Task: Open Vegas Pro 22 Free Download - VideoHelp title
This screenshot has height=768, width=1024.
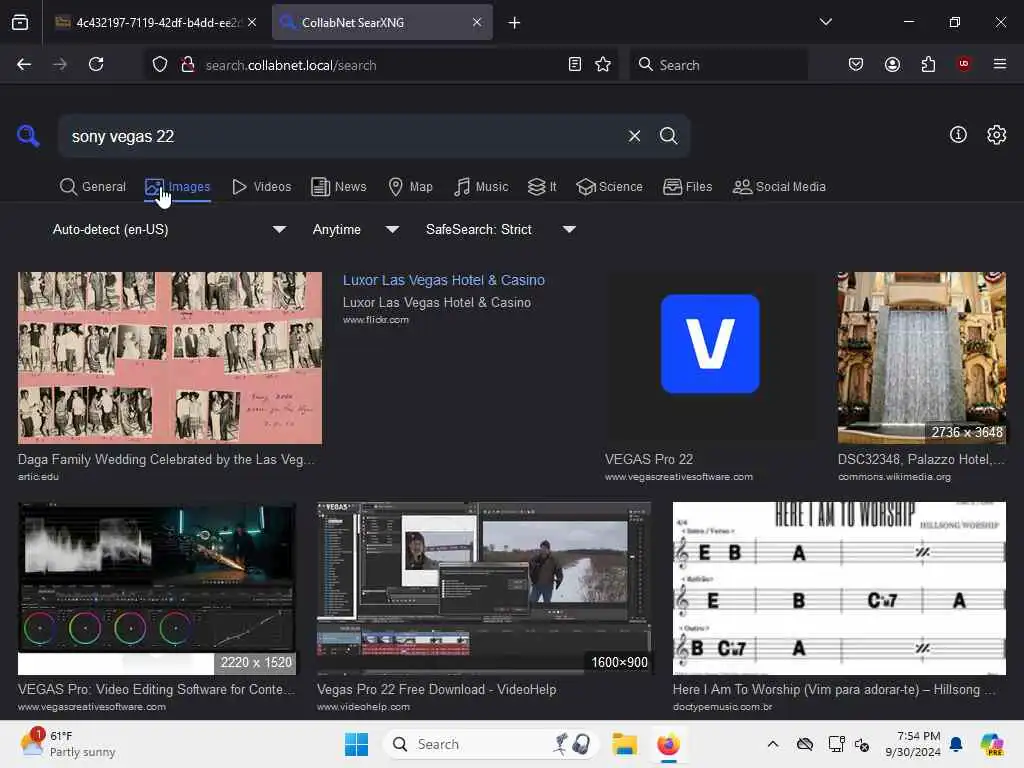Action: pos(436,690)
